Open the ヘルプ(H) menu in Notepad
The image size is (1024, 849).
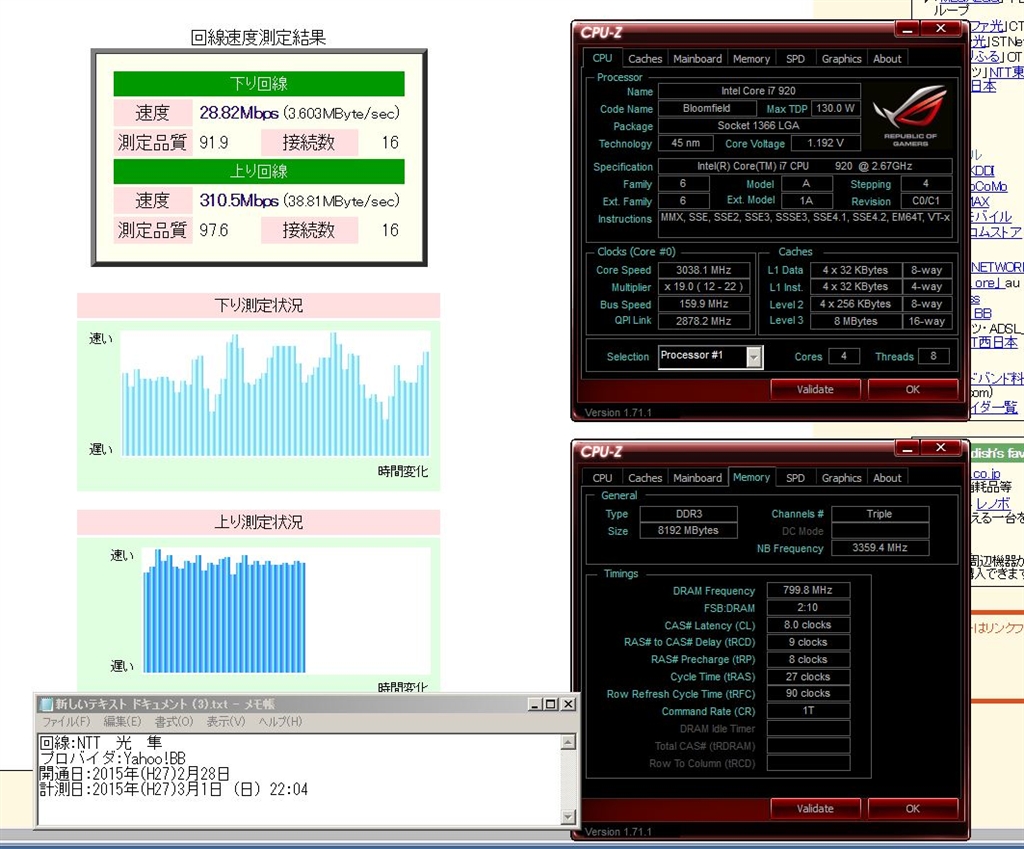(280, 721)
